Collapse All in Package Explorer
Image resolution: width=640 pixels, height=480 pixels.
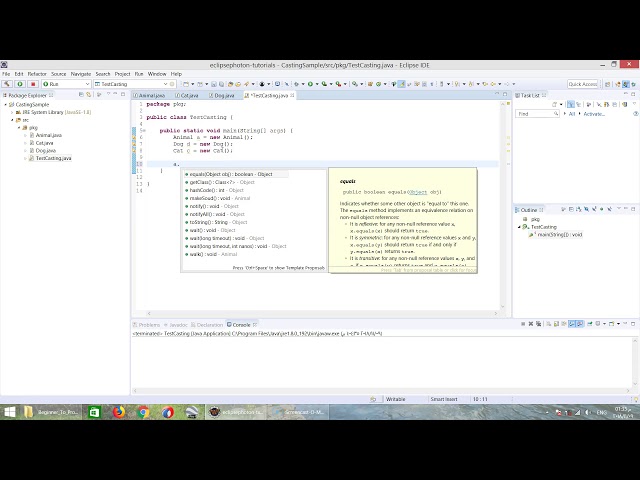click(x=81, y=95)
